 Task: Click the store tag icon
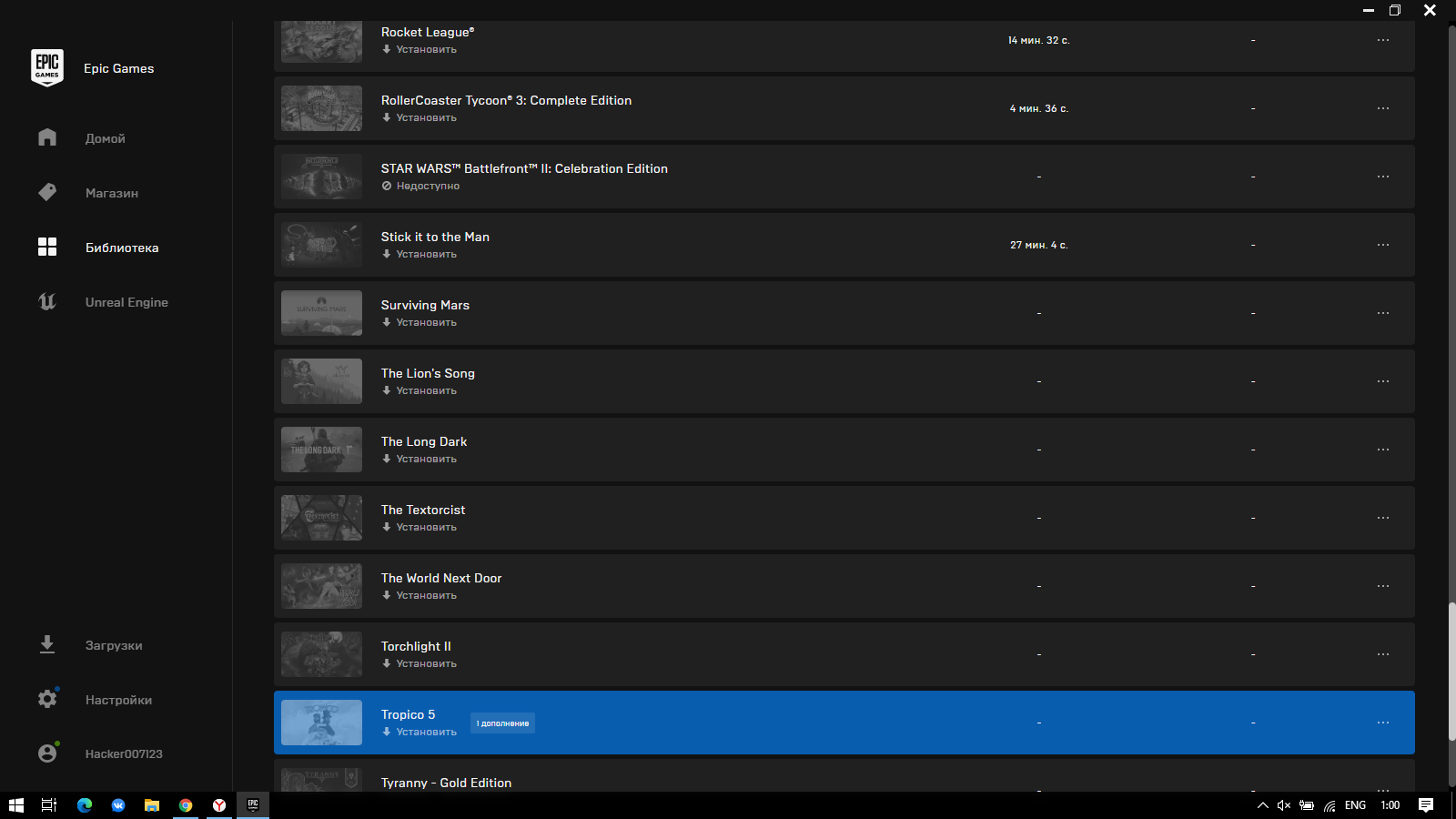coord(47,192)
